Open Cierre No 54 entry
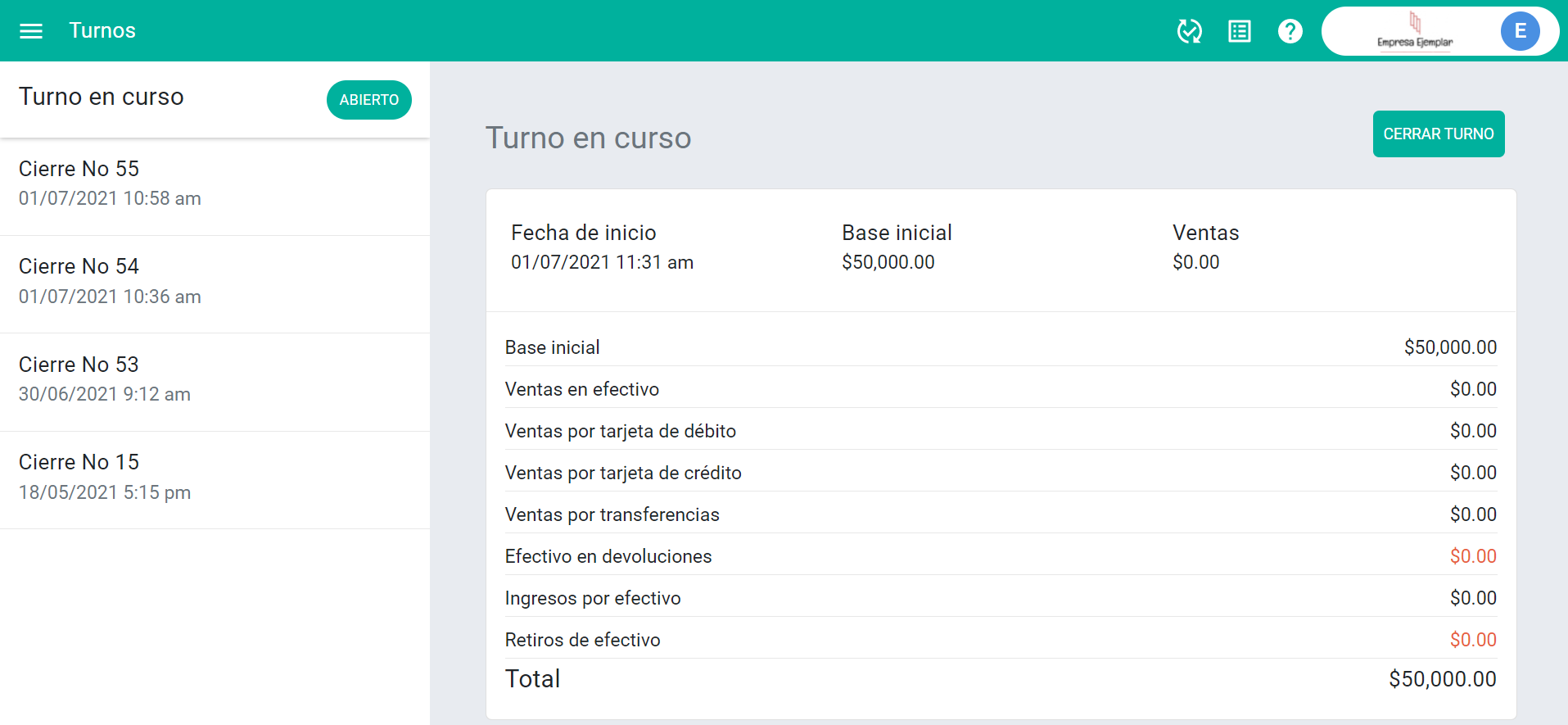The width and height of the screenshot is (1568, 725). (215, 283)
